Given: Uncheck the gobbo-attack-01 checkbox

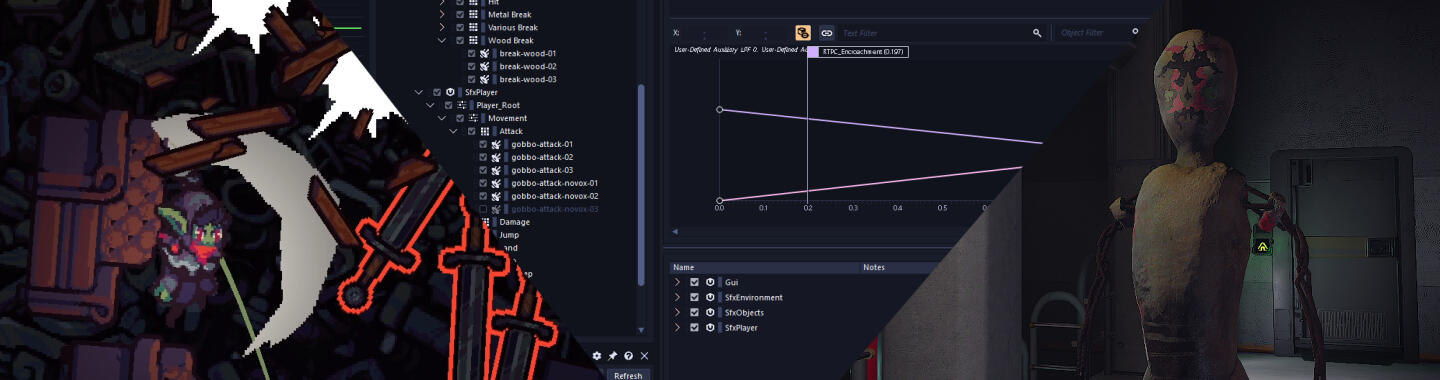Looking at the screenshot, I should [x=483, y=144].
